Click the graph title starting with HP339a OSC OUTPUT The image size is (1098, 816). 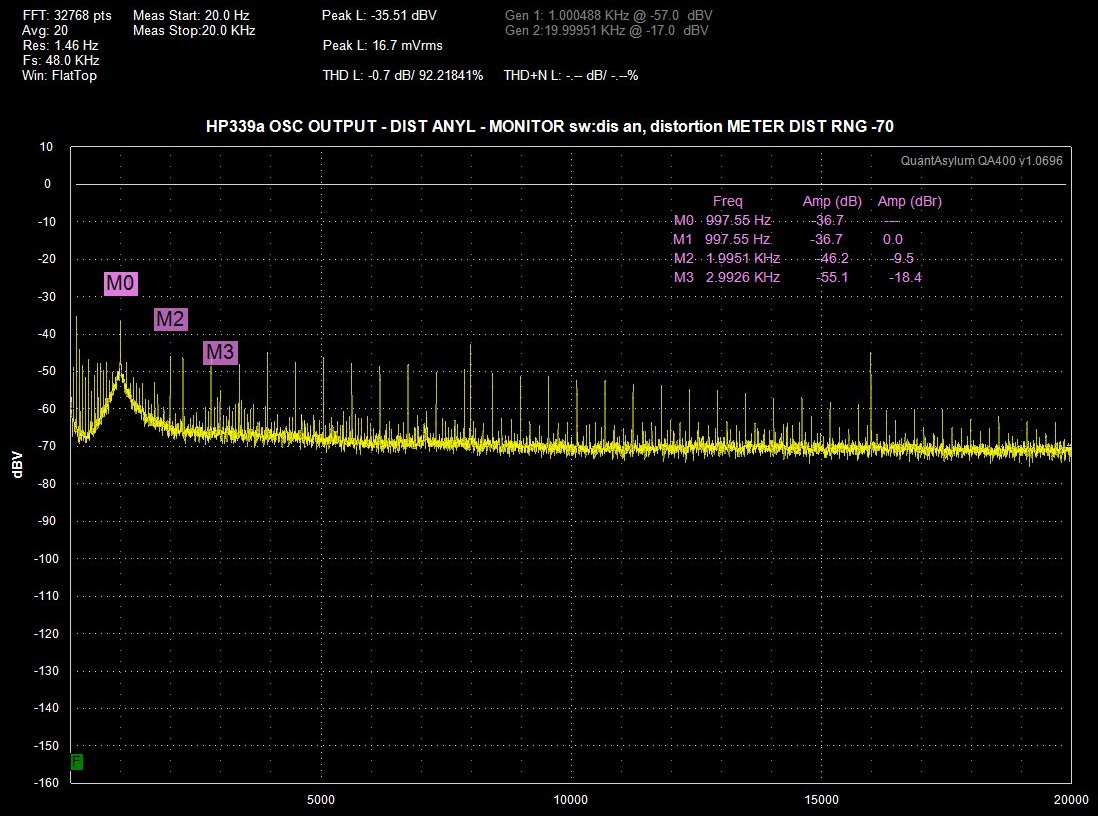[x=550, y=127]
